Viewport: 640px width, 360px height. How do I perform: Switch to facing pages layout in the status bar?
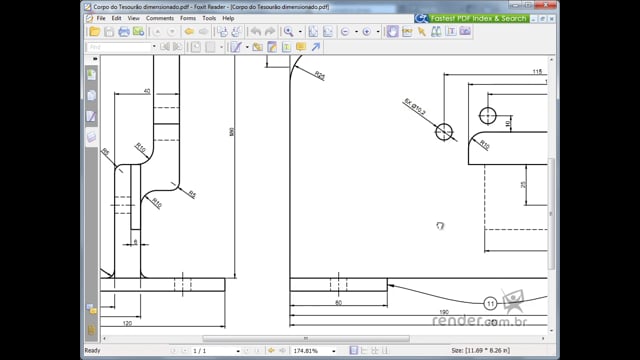tap(374, 351)
